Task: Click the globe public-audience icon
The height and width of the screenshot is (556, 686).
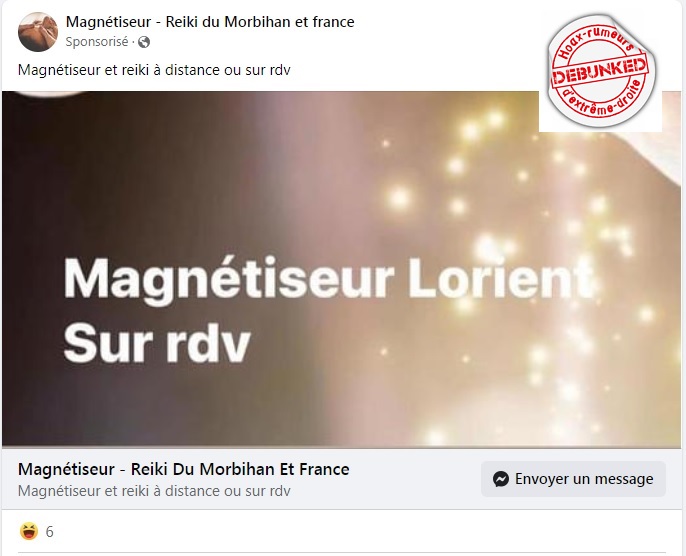Action: [144, 42]
